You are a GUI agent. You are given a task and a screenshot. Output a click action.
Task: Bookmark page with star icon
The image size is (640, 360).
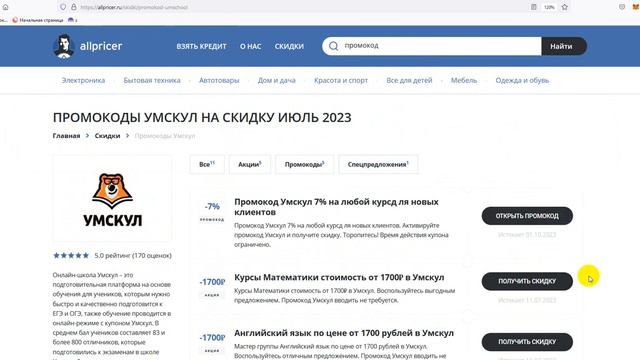pos(564,7)
